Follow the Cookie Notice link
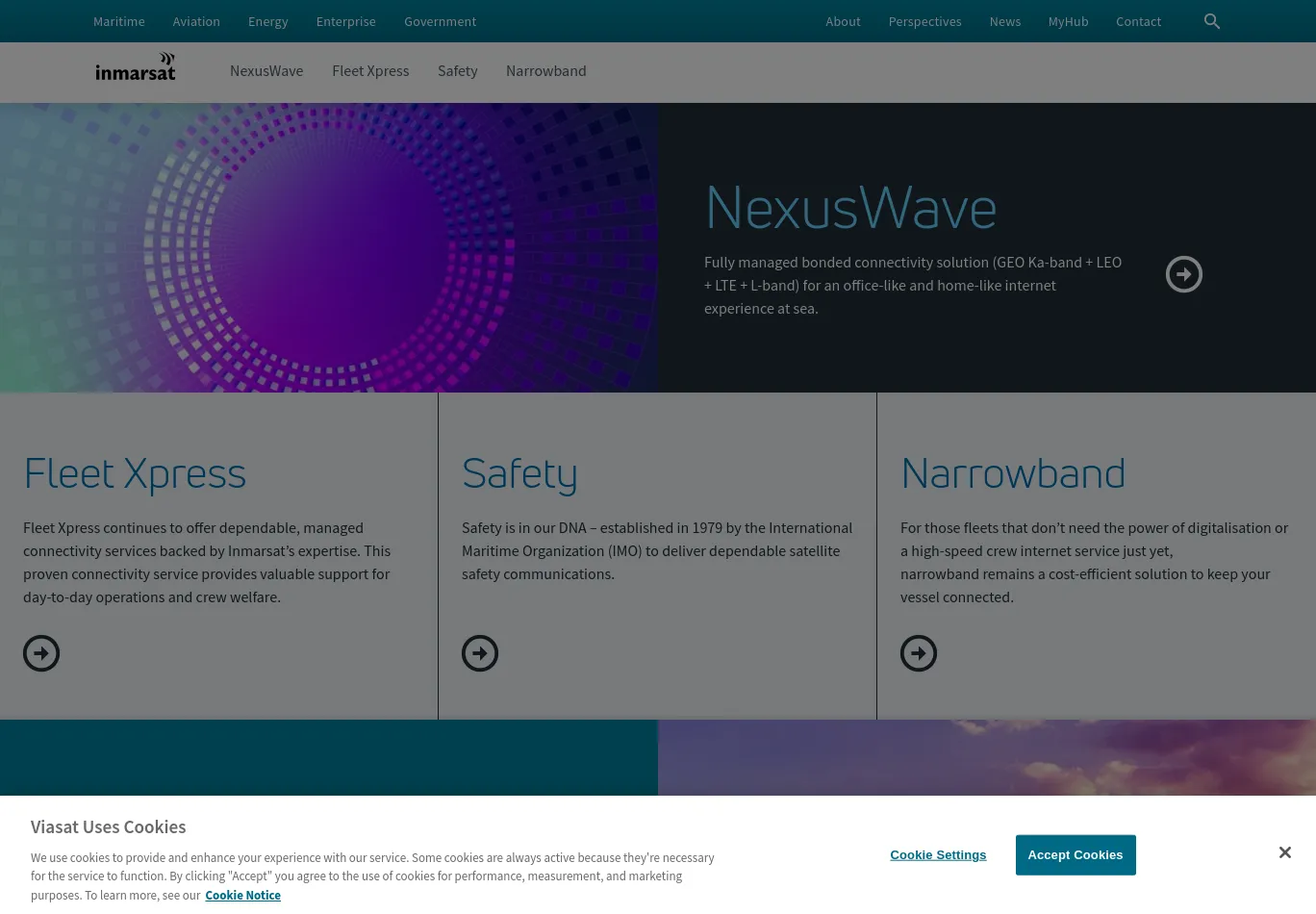The height and width of the screenshot is (914, 1316). point(242,895)
